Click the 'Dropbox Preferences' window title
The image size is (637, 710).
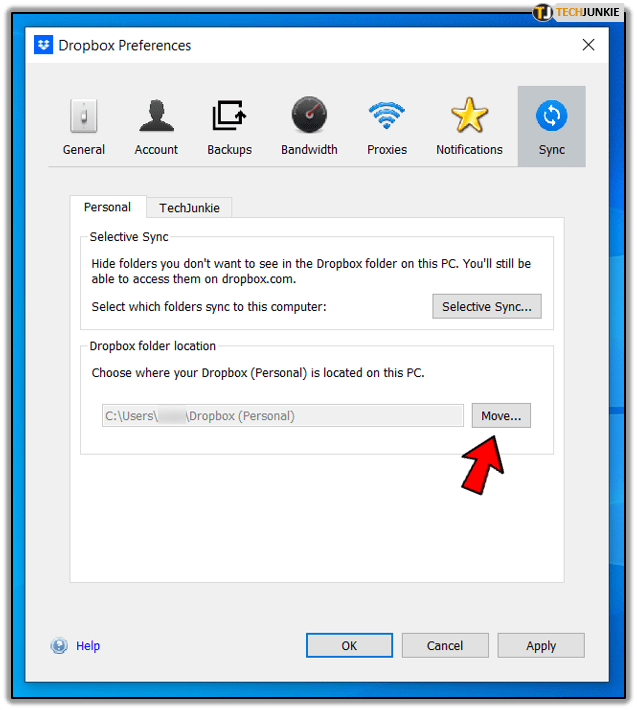[x=125, y=45]
